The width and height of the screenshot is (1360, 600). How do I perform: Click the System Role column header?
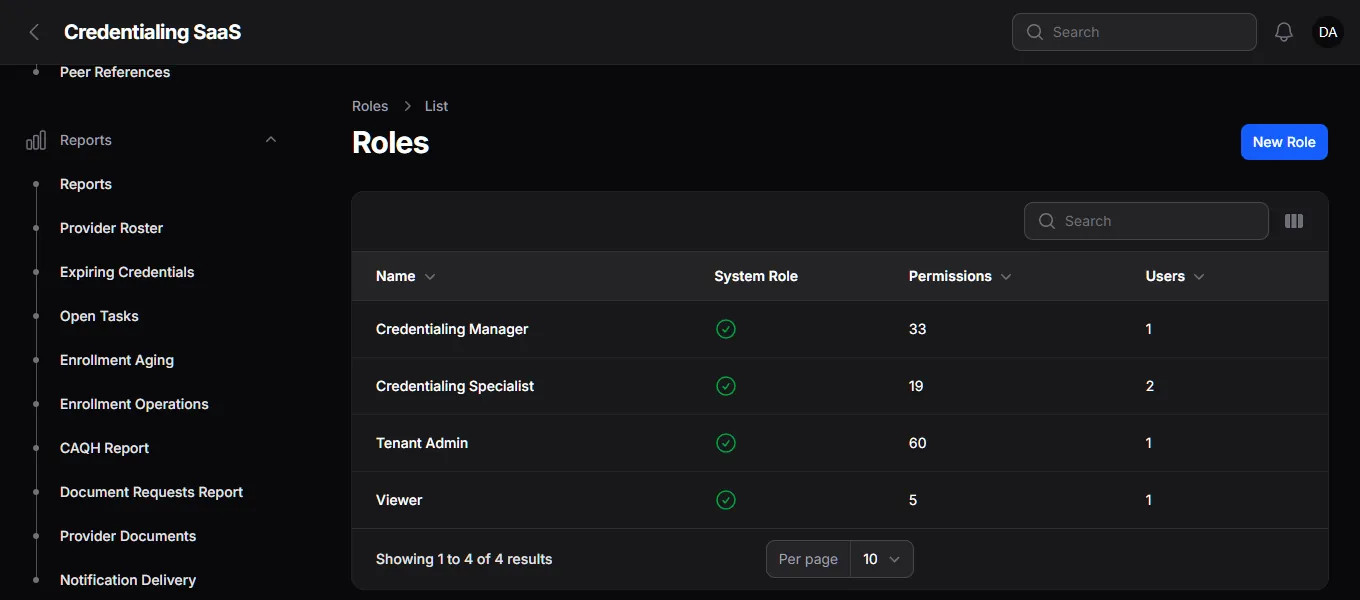pos(756,276)
